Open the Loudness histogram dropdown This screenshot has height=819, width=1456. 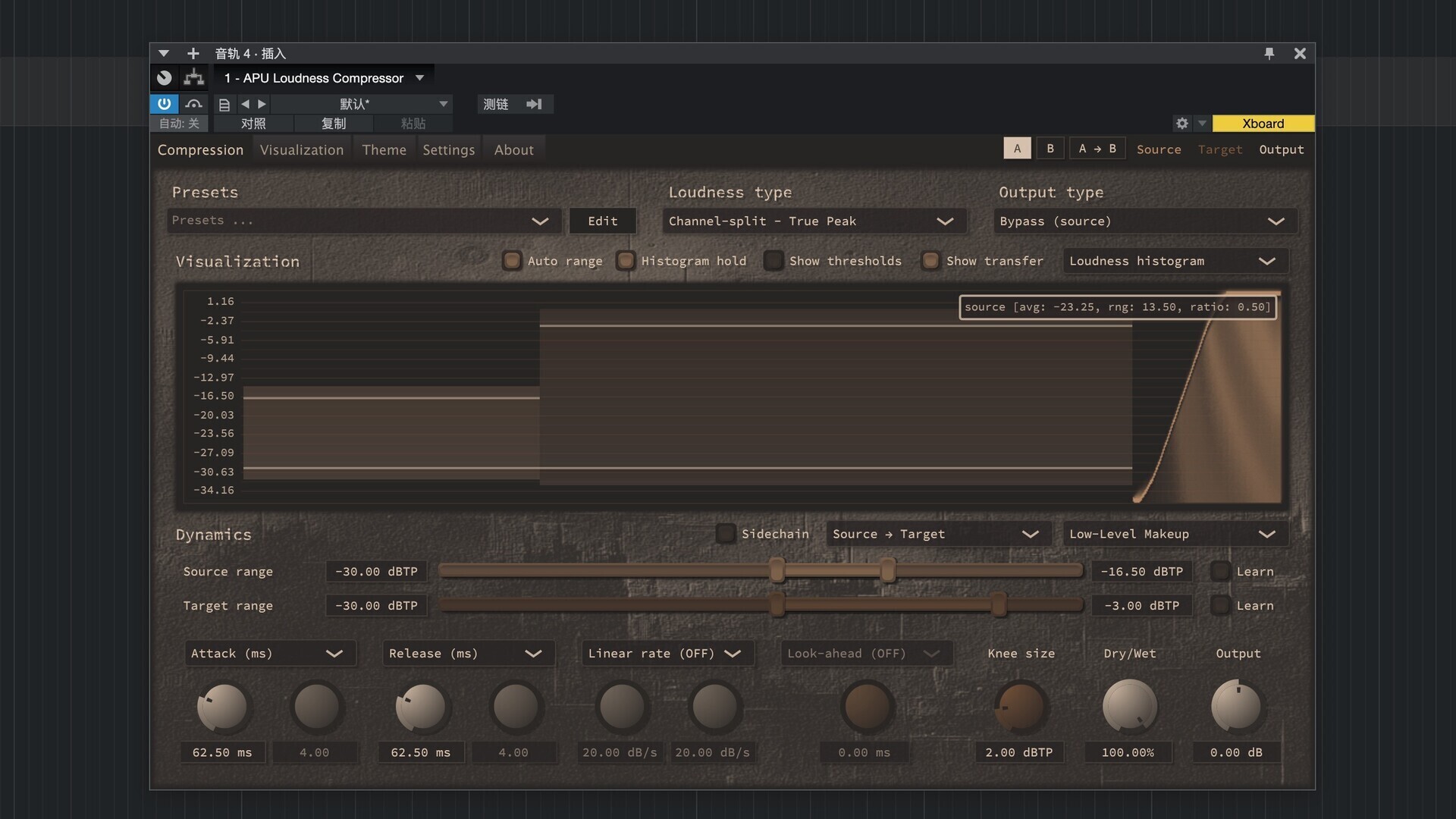tap(1175, 261)
